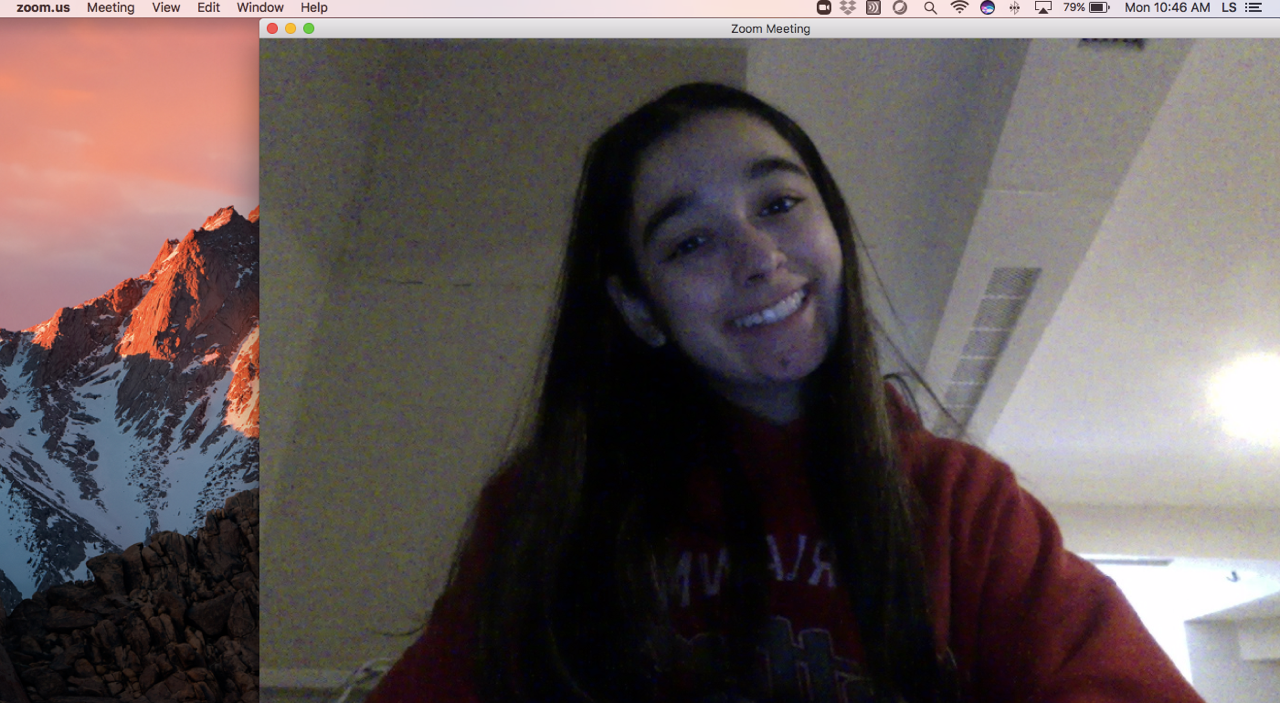
Task: Open the AirPlay display menu
Action: click(1043, 8)
